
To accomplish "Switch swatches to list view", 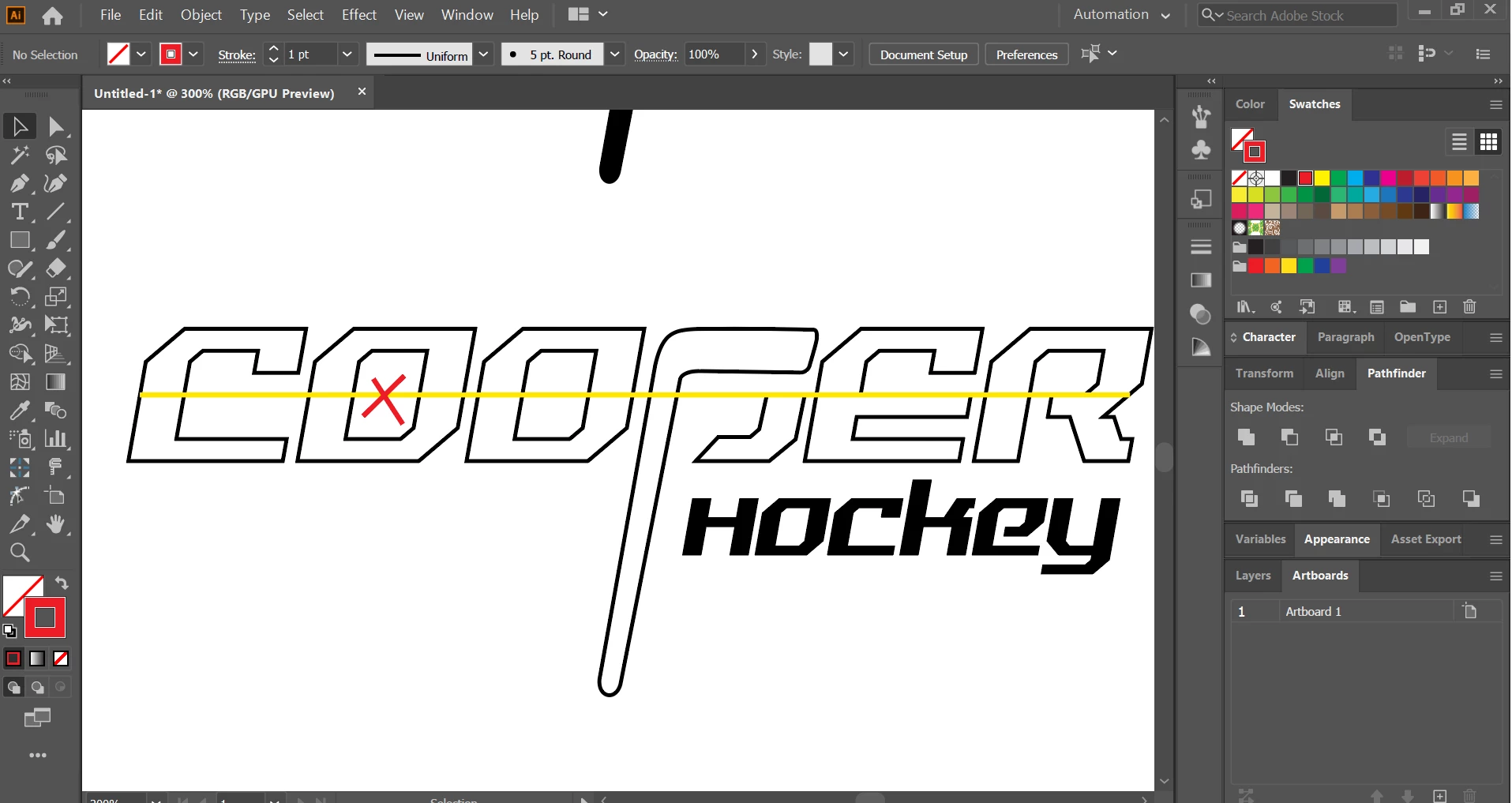I will [1459, 142].
